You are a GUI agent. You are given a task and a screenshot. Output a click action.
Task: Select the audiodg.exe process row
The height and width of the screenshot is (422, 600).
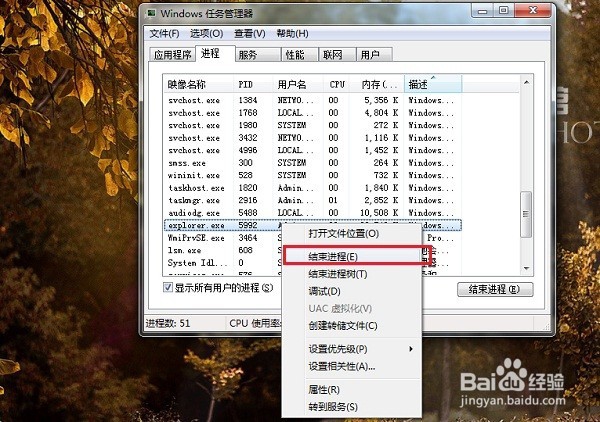pyautogui.click(x=313, y=213)
